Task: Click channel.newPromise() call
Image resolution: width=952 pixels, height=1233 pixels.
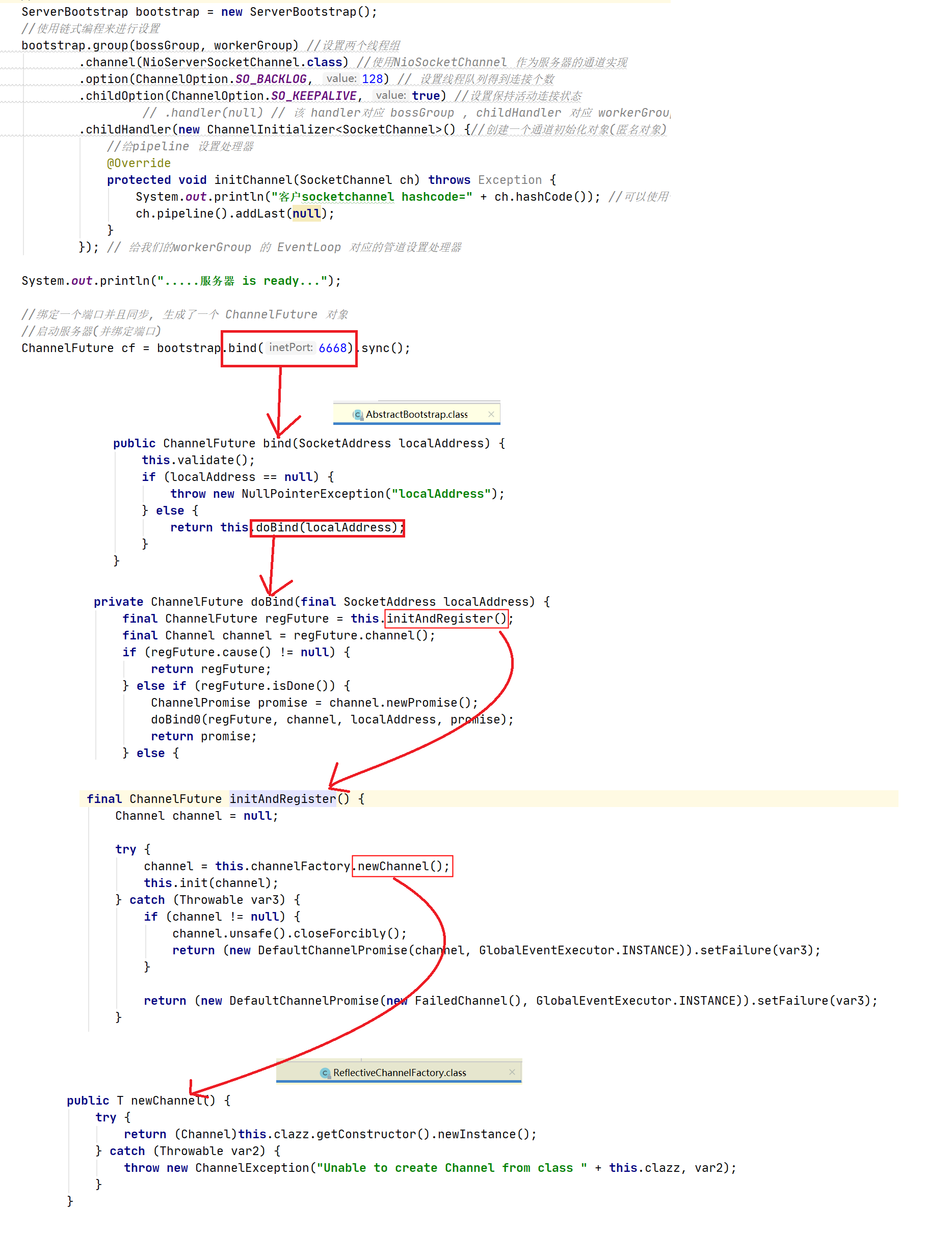Action: click(x=400, y=702)
